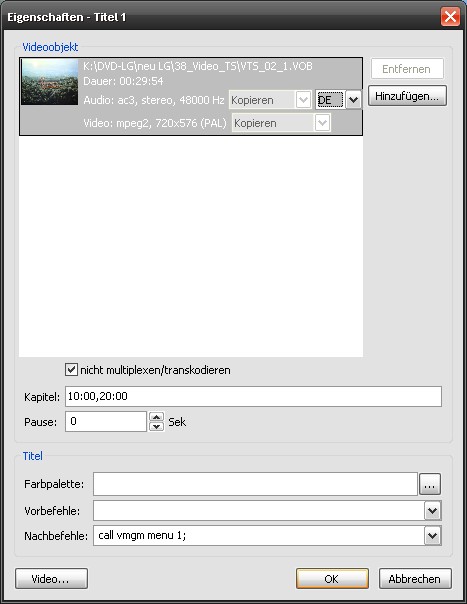Decrease the Pause value with down arrow

pos(156,426)
